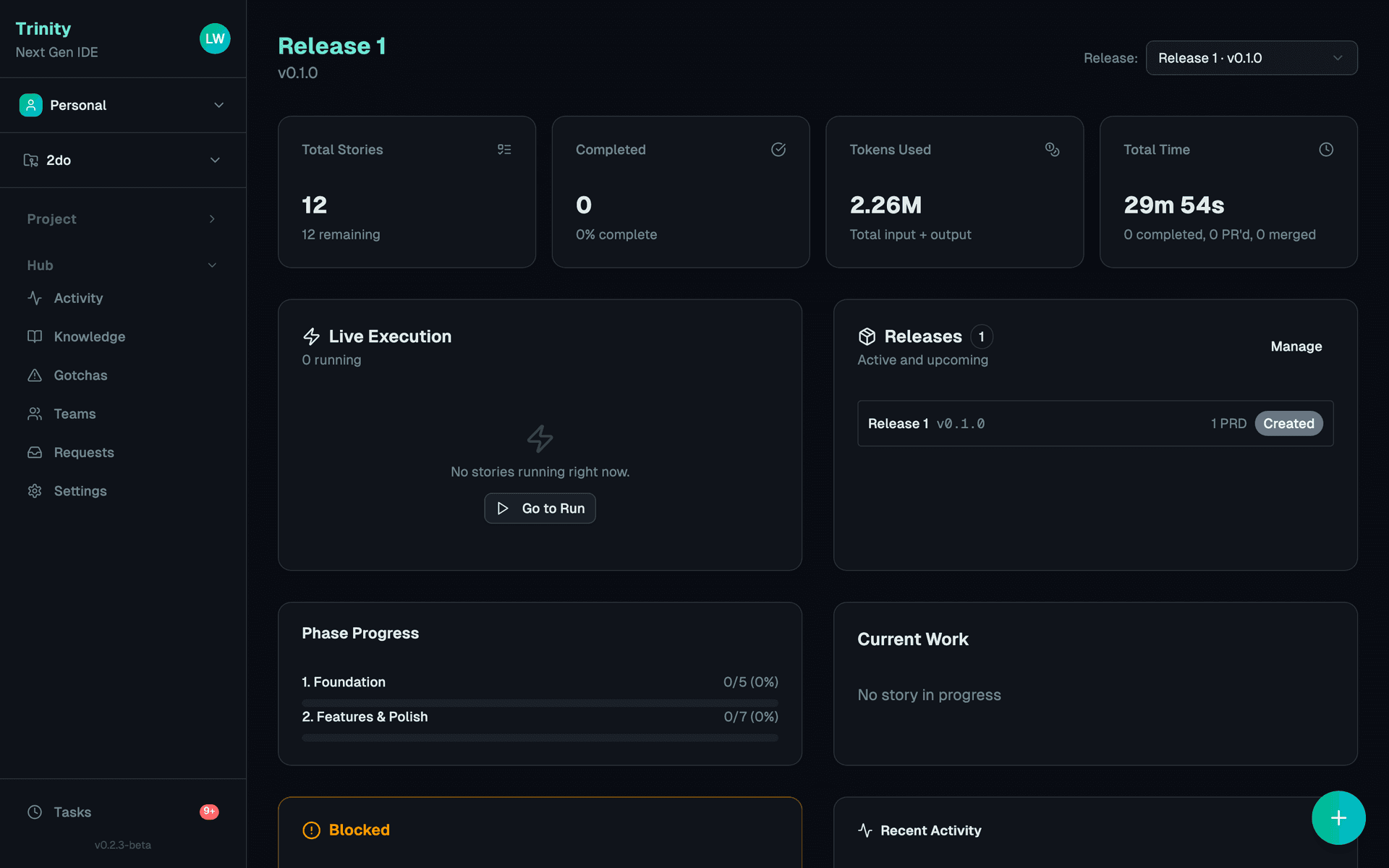Click the Gotchas warning triangle icon

[x=35, y=375]
